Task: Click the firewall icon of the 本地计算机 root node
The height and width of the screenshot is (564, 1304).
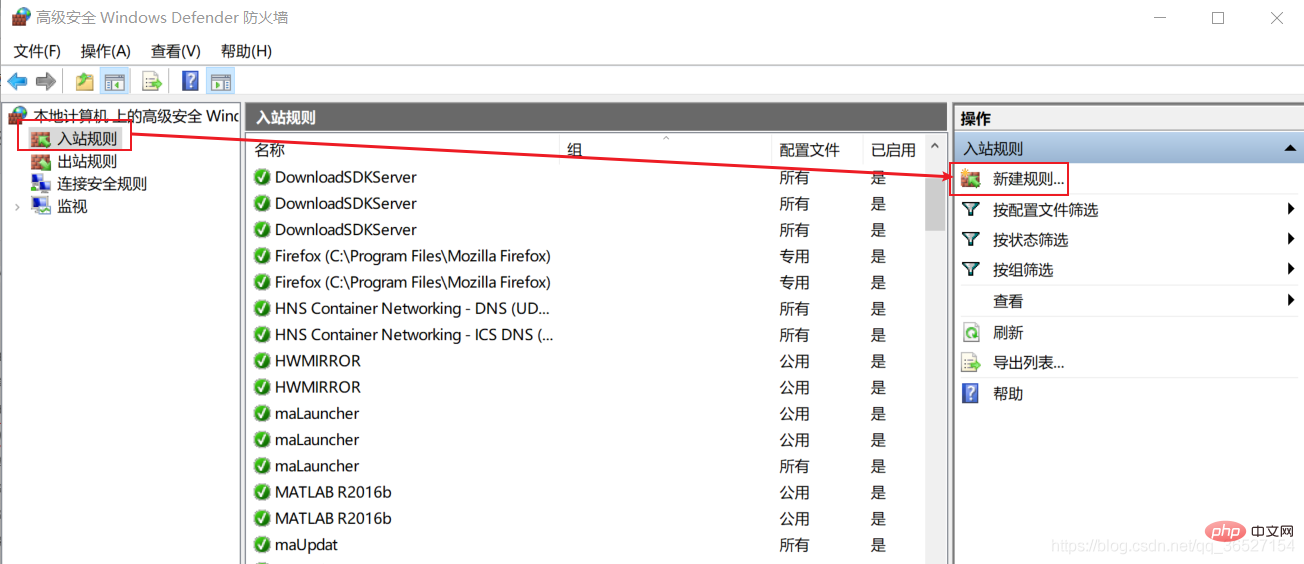Action: coord(18,116)
